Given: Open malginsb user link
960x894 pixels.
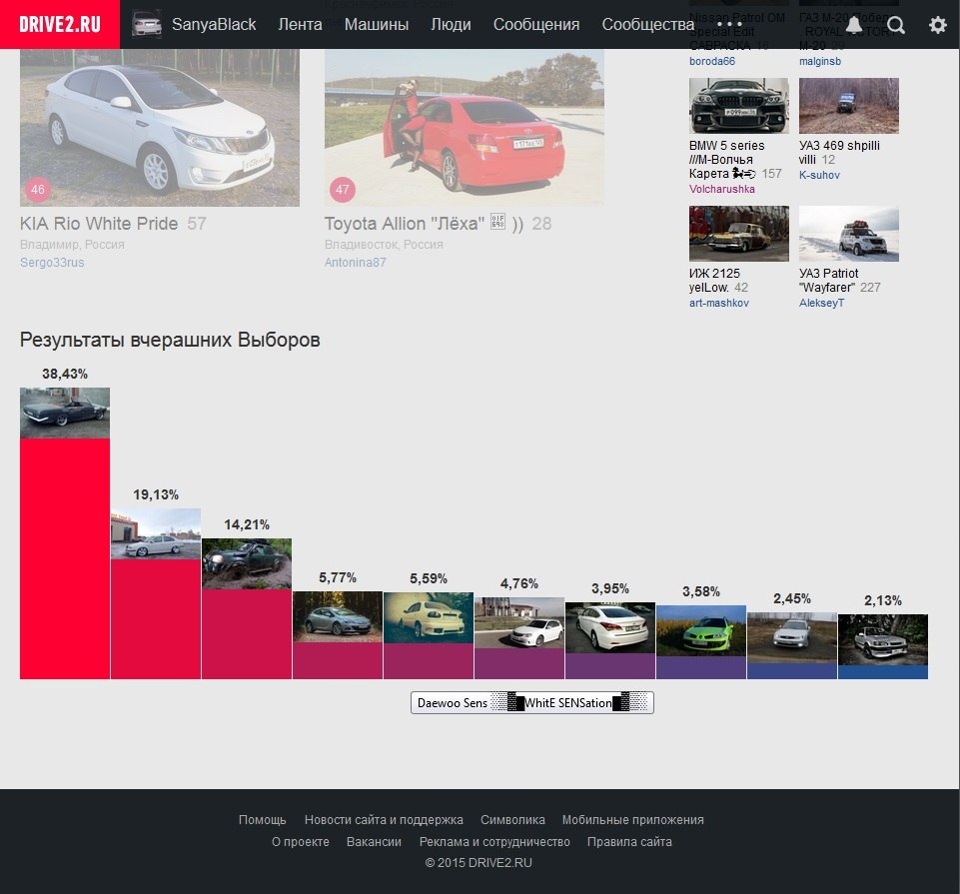Looking at the screenshot, I should (x=820, y=61).
